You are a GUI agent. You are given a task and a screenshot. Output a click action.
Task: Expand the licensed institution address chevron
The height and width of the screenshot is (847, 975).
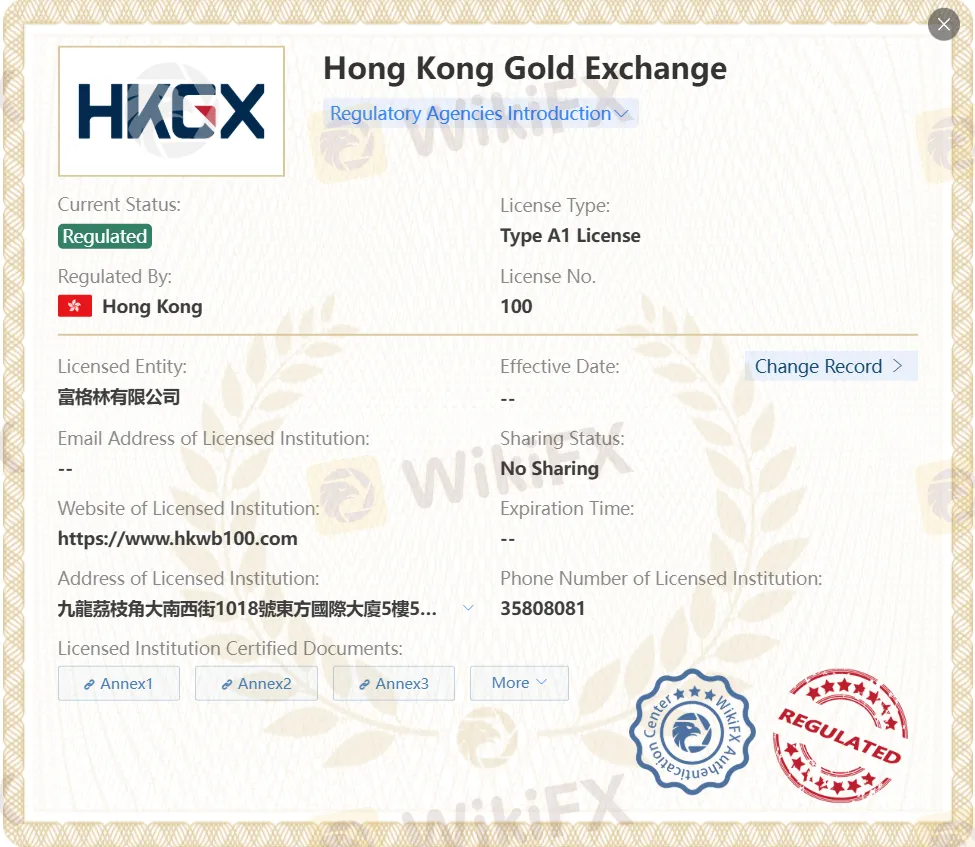click(467, 607)
